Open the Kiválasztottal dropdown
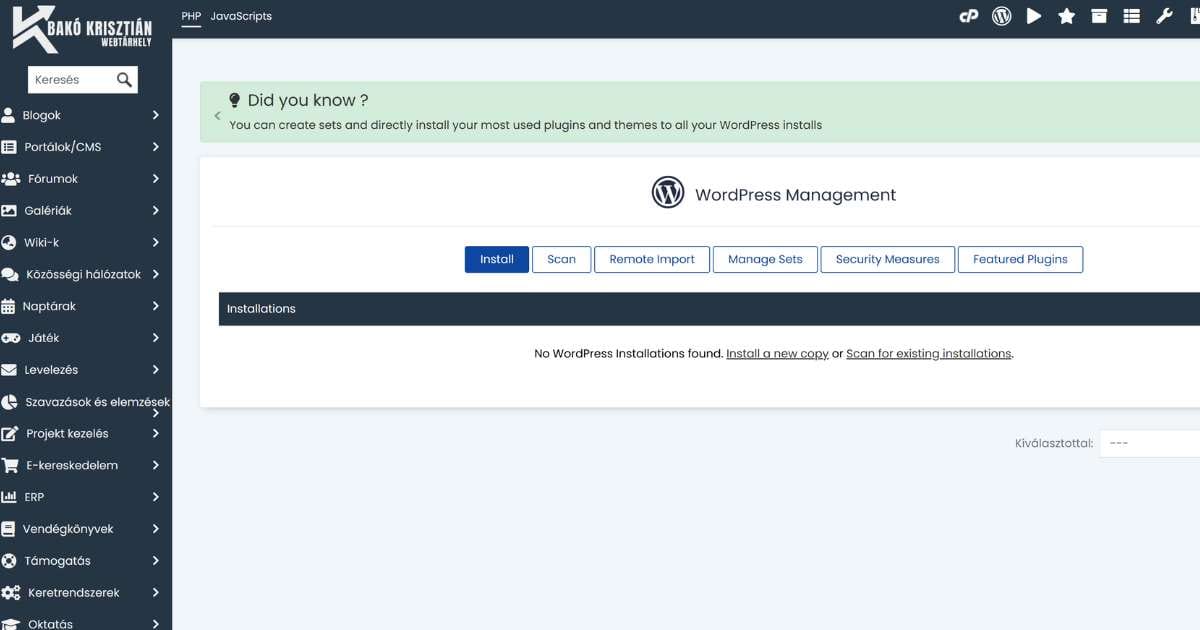Image resolution: width=1200 pixels, height=630 pixels. click(x=1150, y=443)
